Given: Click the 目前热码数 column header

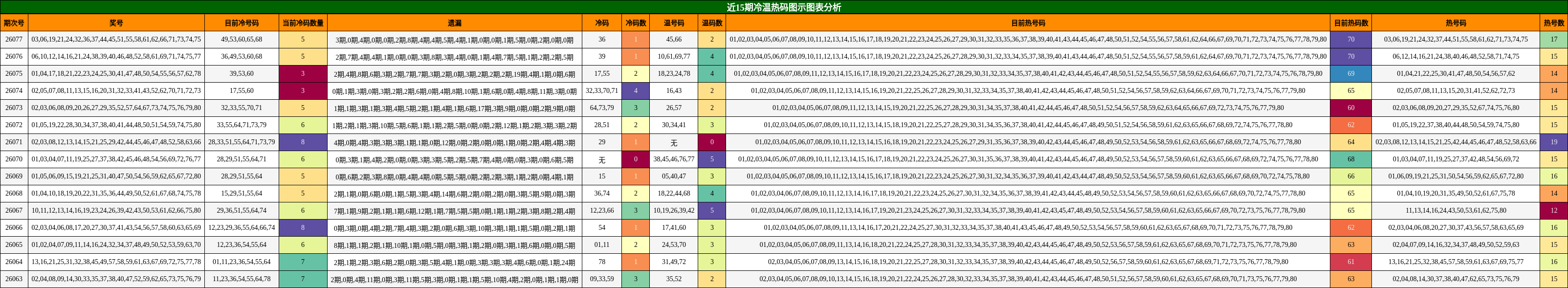Looking at the screenshot, I should click(x=1351, y=23).
